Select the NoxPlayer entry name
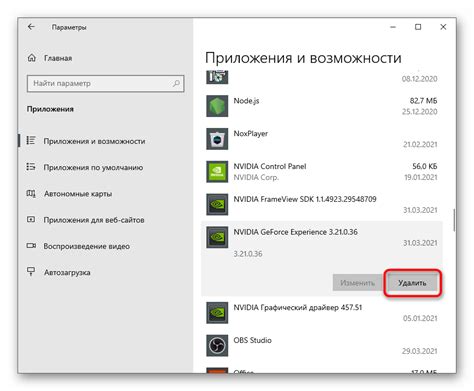The width and height of the screenshot is (474, 391). 251,134
